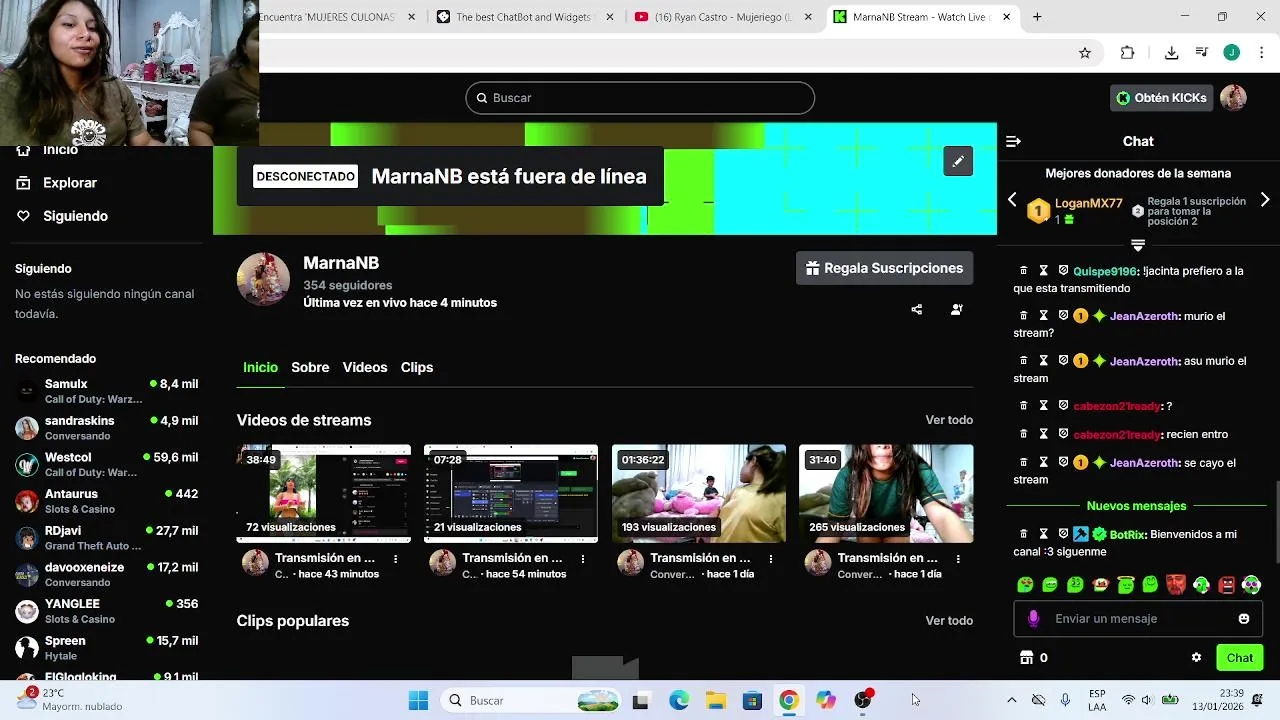Open the 01:36:22 stream video thumbnail
Viewport: 1280px width, 720px height.
click(698, 494)
